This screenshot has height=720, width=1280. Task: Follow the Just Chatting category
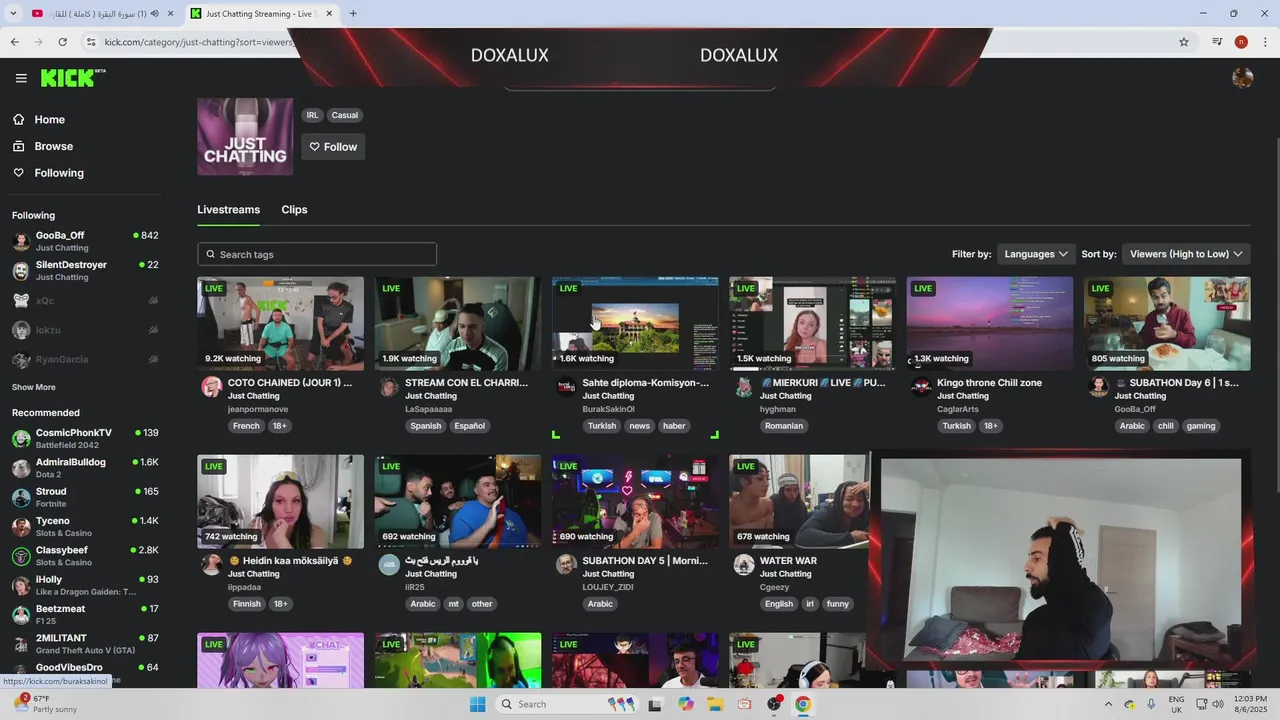[333, 147]
